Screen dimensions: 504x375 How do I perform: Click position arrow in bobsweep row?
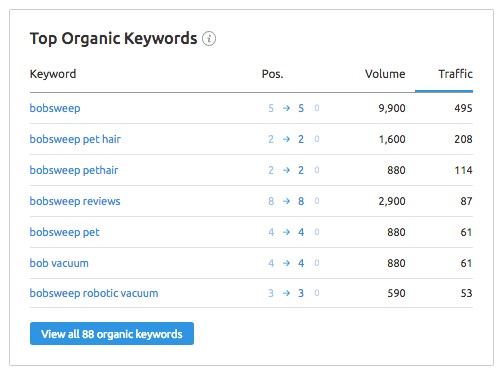click(286, 108)
